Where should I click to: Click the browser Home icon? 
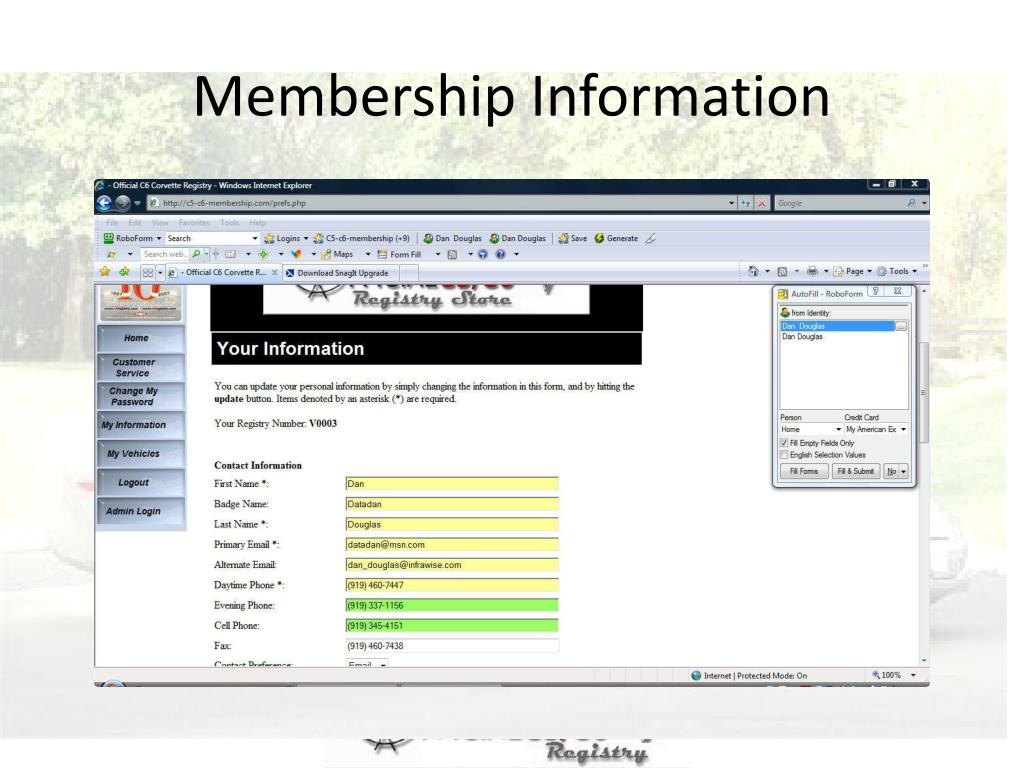pos(753,271)
